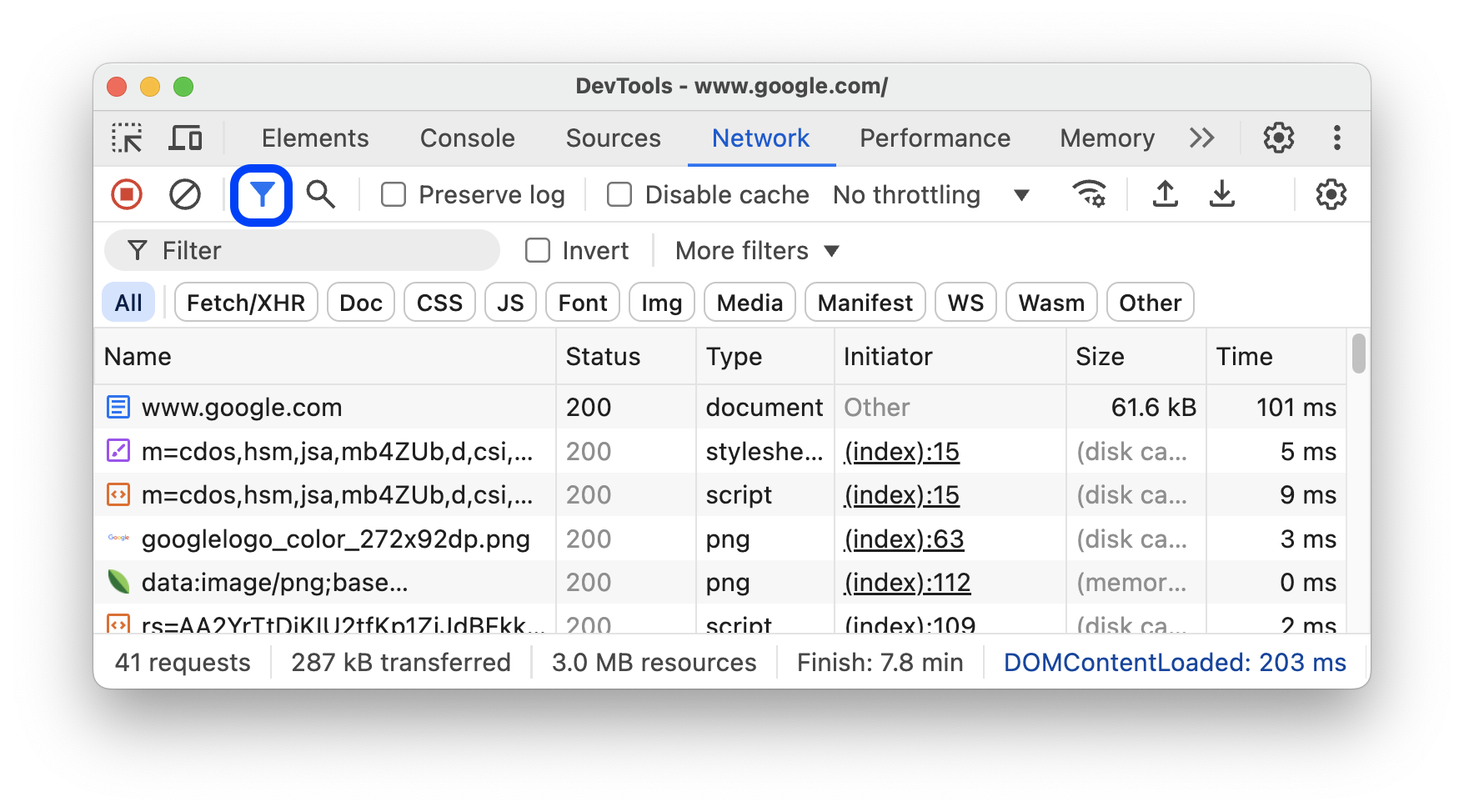Screen dimensions: 1464x812
Task: Enable the Preserve log checkbox
Action: click(394, 195)
